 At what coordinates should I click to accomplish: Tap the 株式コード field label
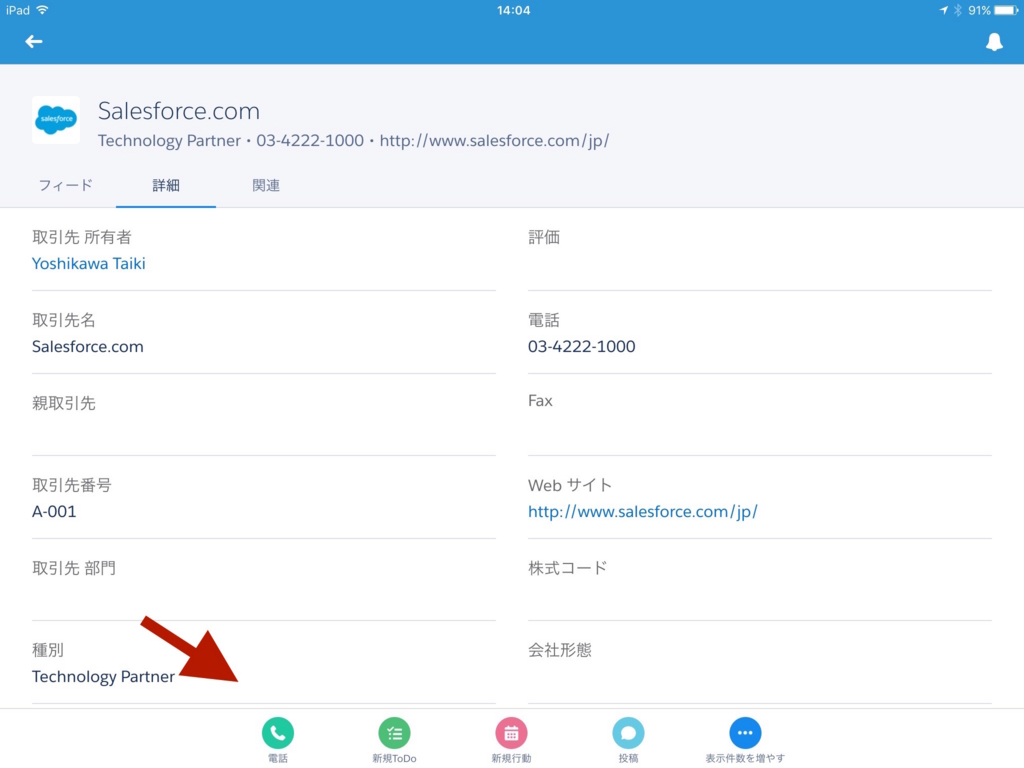[568, 568]
